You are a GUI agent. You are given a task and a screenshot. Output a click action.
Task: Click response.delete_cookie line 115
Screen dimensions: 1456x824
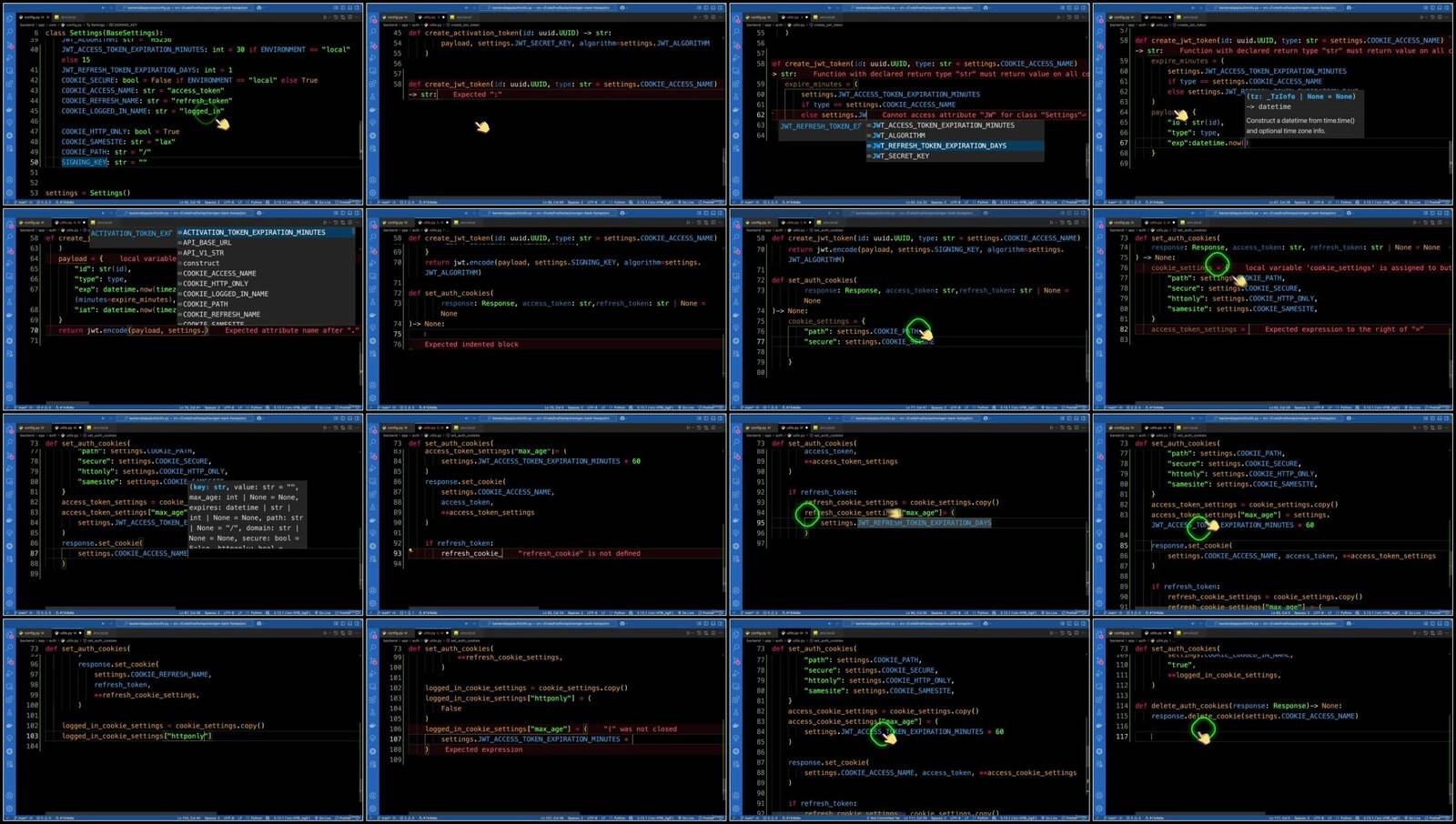[1254, 716]
